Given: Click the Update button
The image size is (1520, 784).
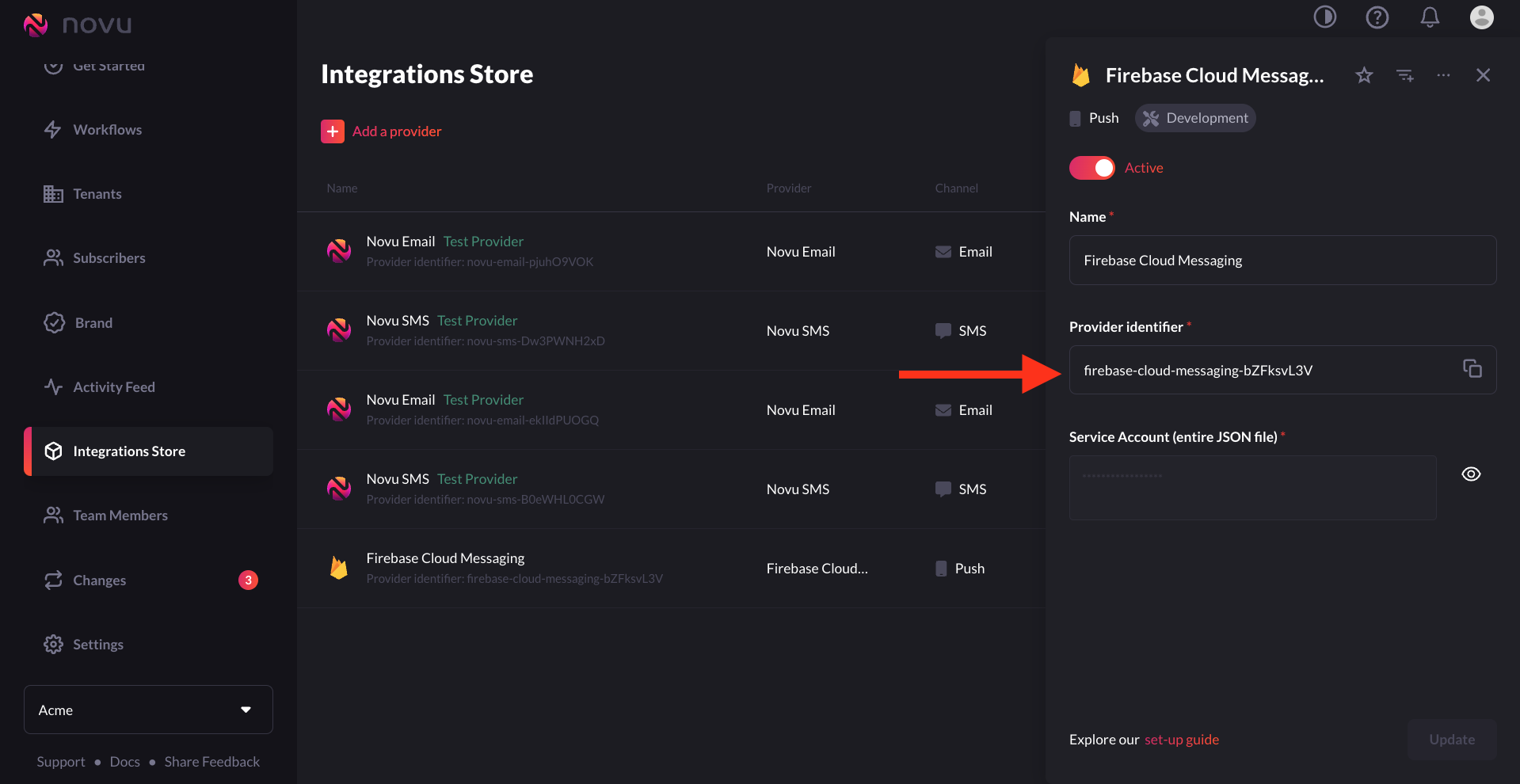Looking at the screenshot, I should tap(1452, 740).
